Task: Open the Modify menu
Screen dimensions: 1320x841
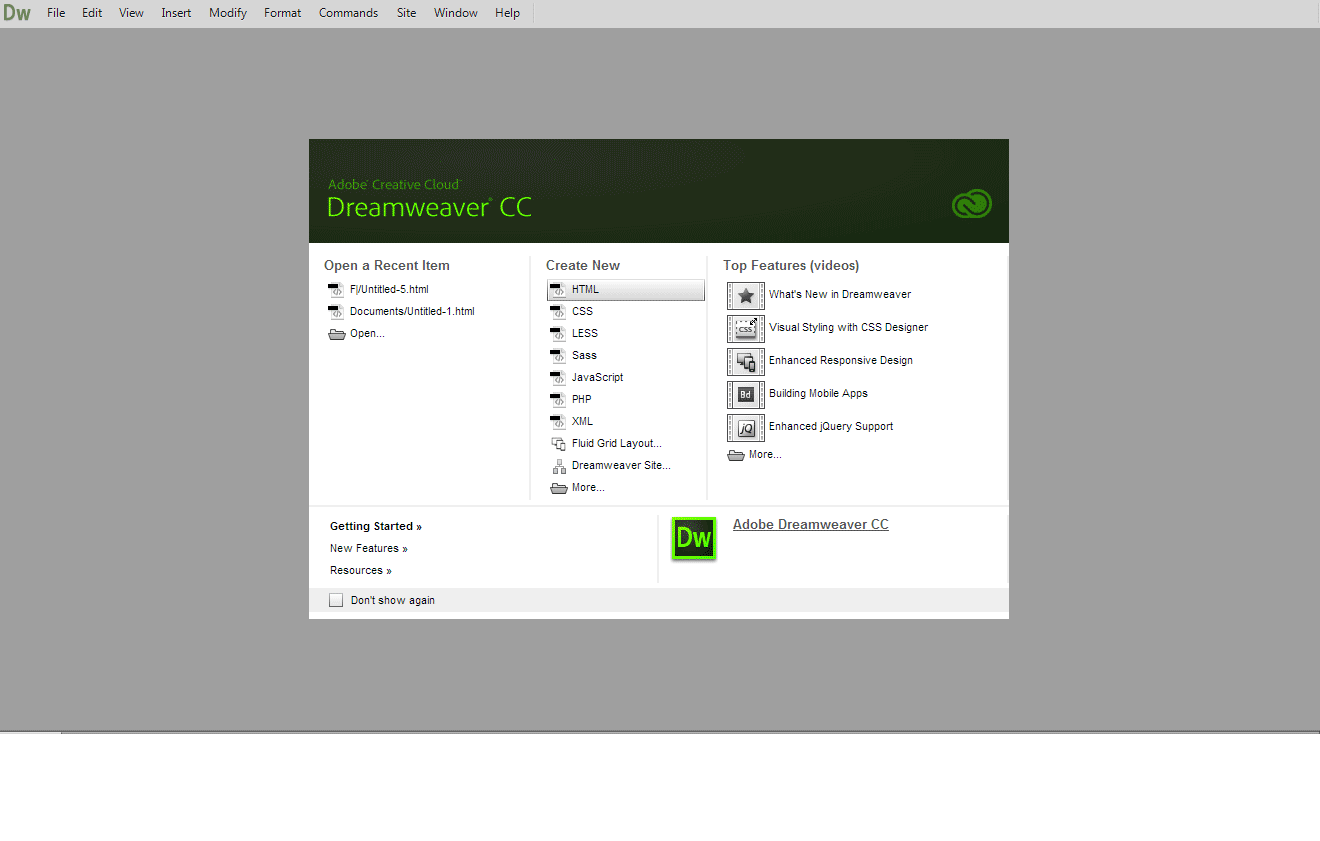Action: pos(228,13)
